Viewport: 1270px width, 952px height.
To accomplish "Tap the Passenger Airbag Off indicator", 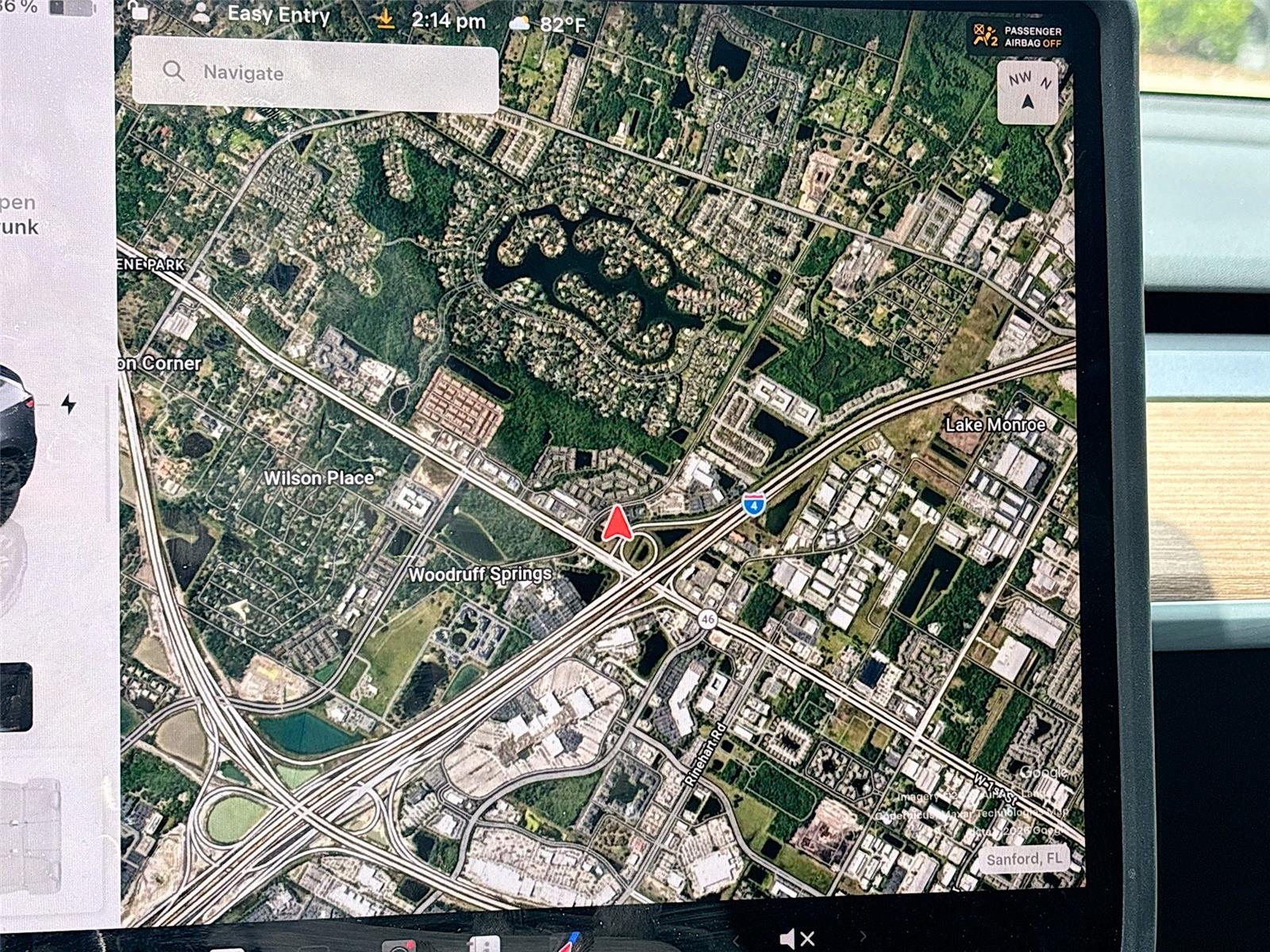I will click(x=1018, y=36).
